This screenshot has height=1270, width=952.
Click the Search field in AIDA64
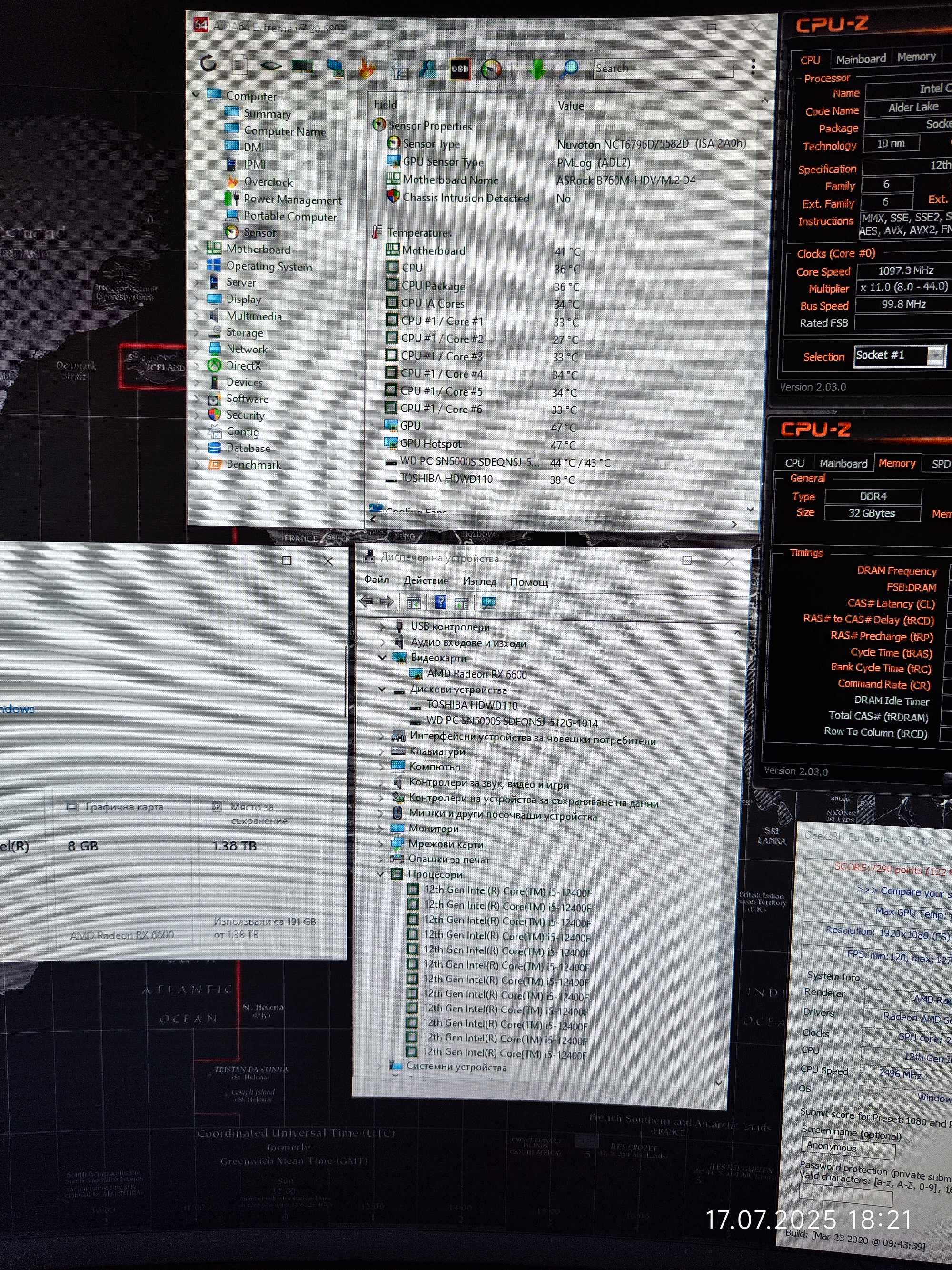click(x=663, y=68)
